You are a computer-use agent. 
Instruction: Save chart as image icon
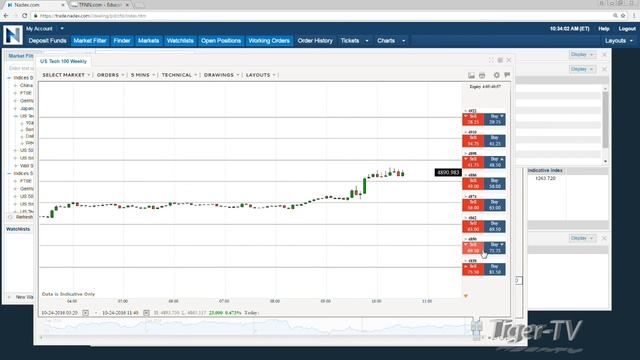pyautogui.click(x=471, y=76)
